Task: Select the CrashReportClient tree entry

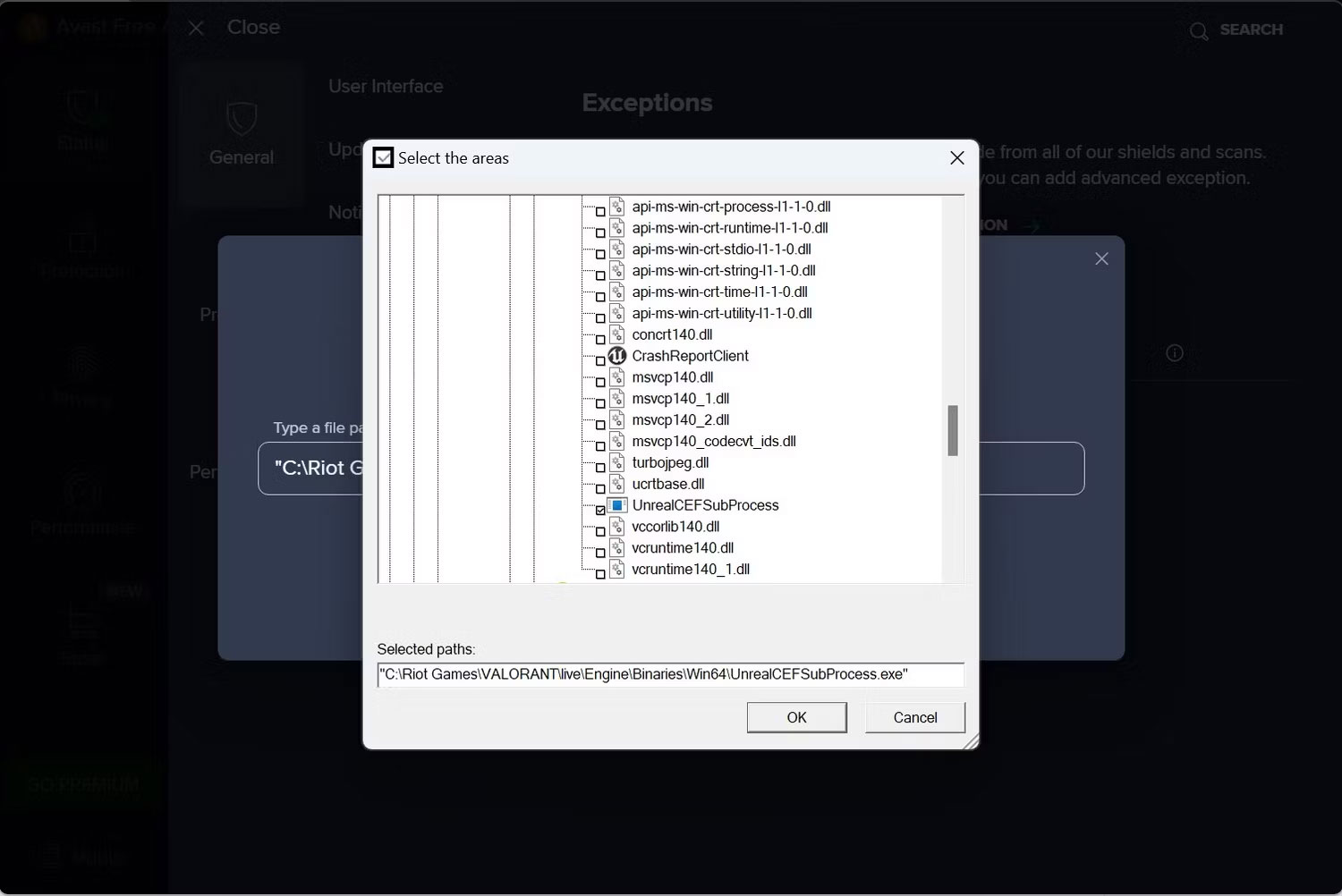Action: (690, 356)
